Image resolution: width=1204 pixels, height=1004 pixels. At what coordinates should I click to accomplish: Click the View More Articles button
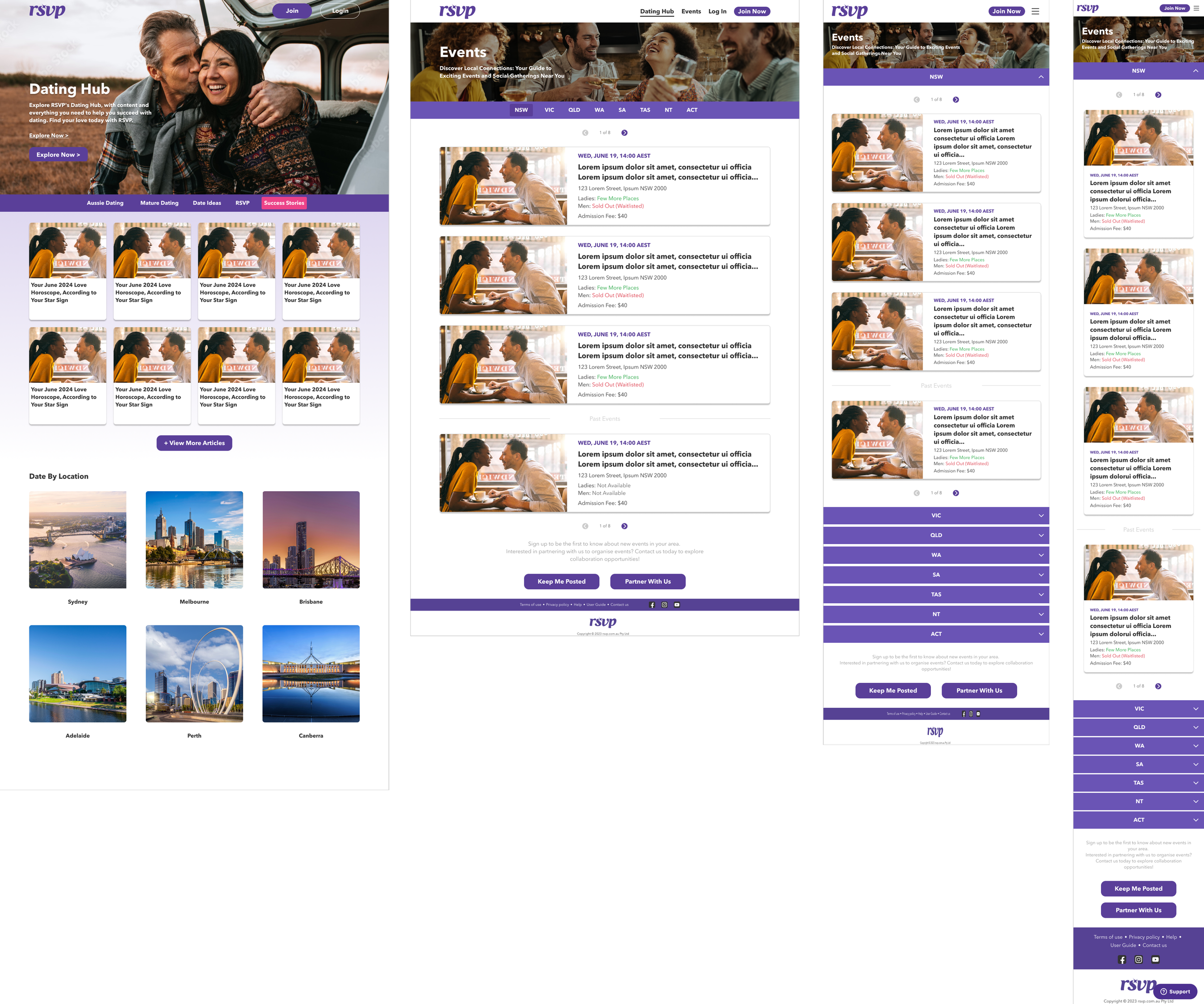coord(195,443)
